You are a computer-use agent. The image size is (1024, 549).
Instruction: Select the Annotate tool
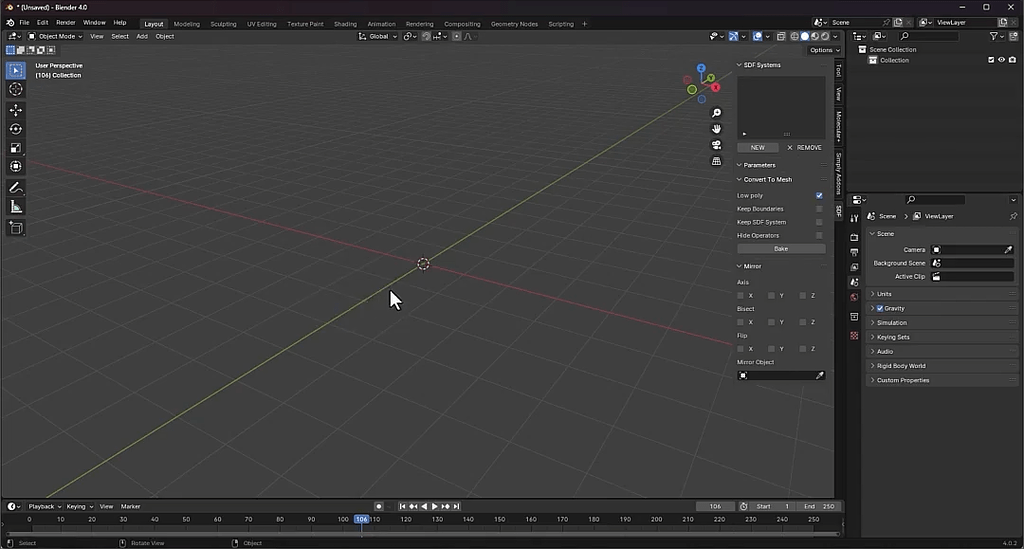[x=16, y=187]
